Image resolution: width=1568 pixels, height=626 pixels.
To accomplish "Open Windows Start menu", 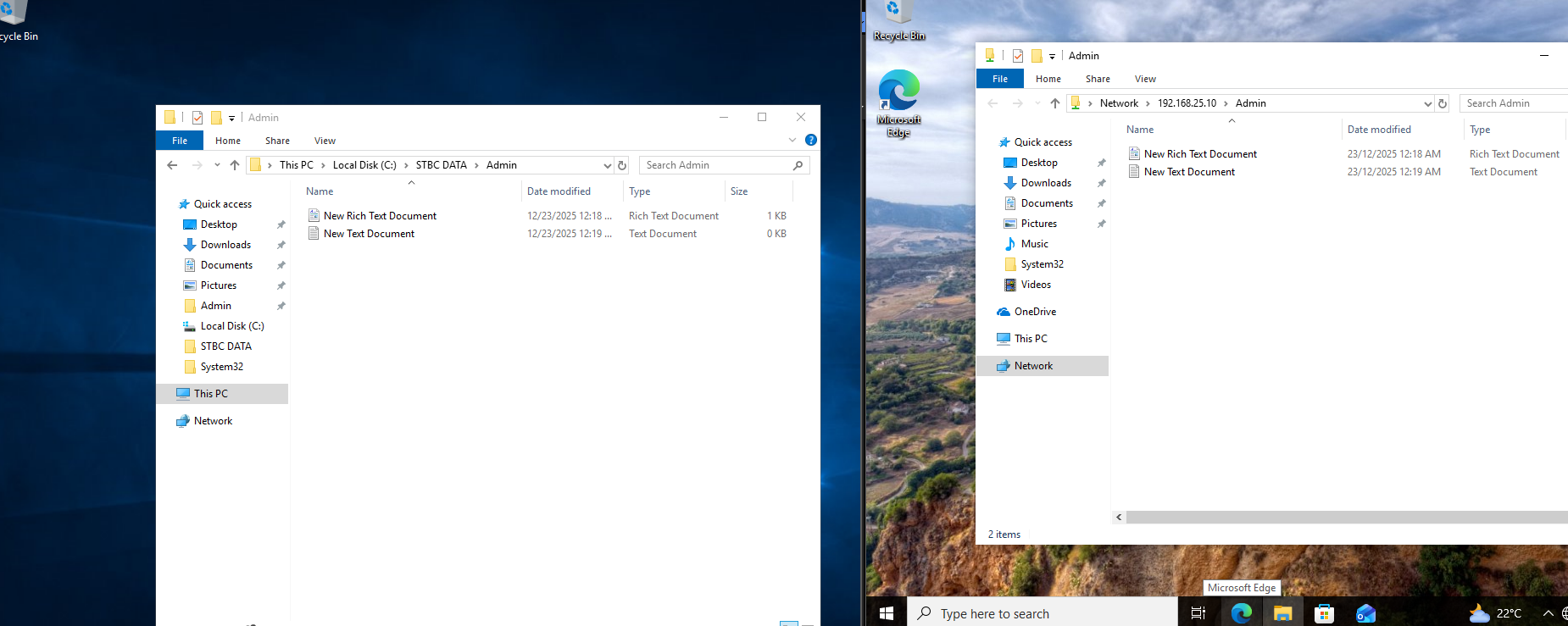I will coord(887,613).
